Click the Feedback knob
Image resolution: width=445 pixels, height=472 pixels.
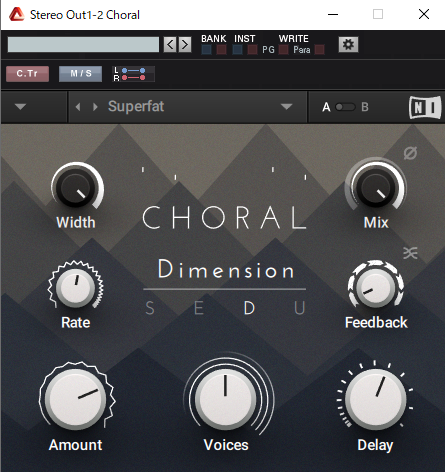click(376, 288)
